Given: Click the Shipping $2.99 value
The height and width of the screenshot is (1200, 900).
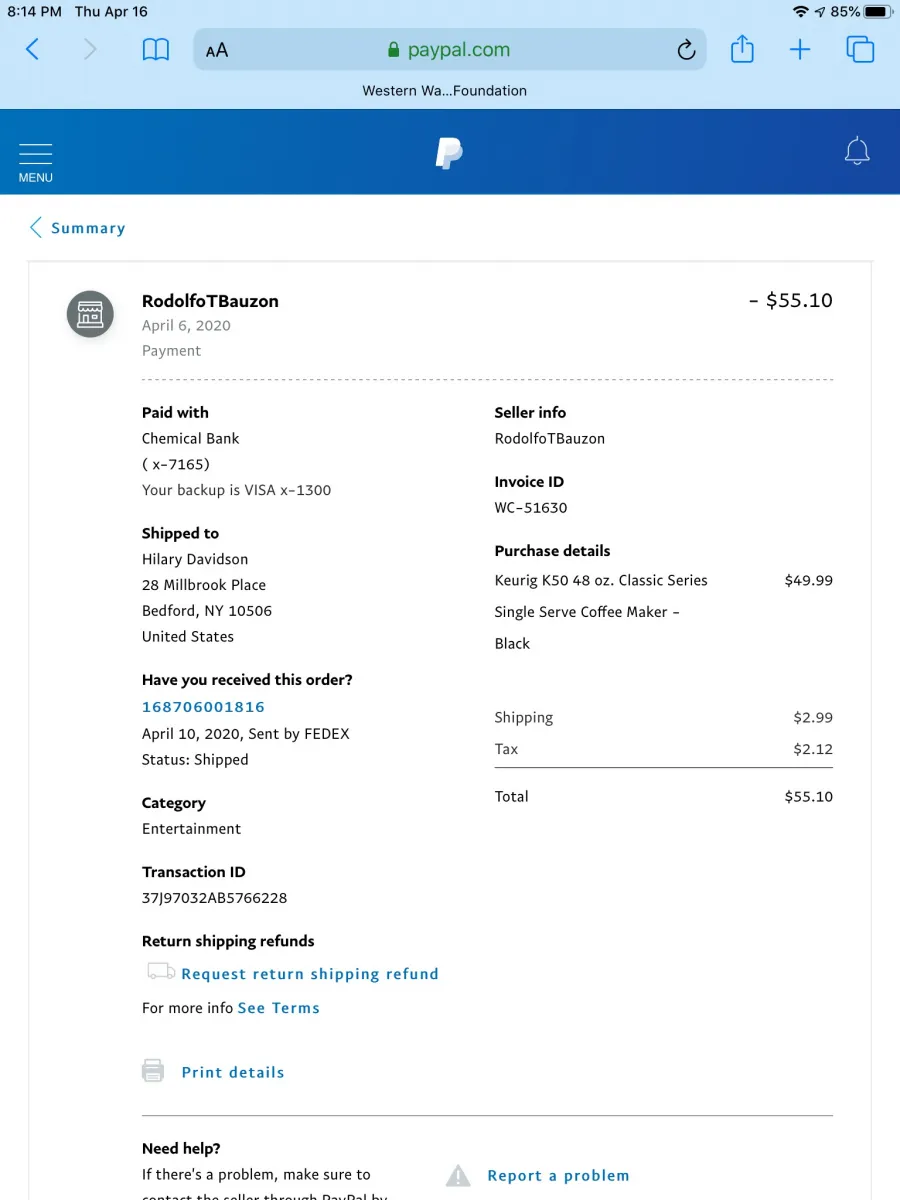Looking at the screenshot, I should click(813, 717).
